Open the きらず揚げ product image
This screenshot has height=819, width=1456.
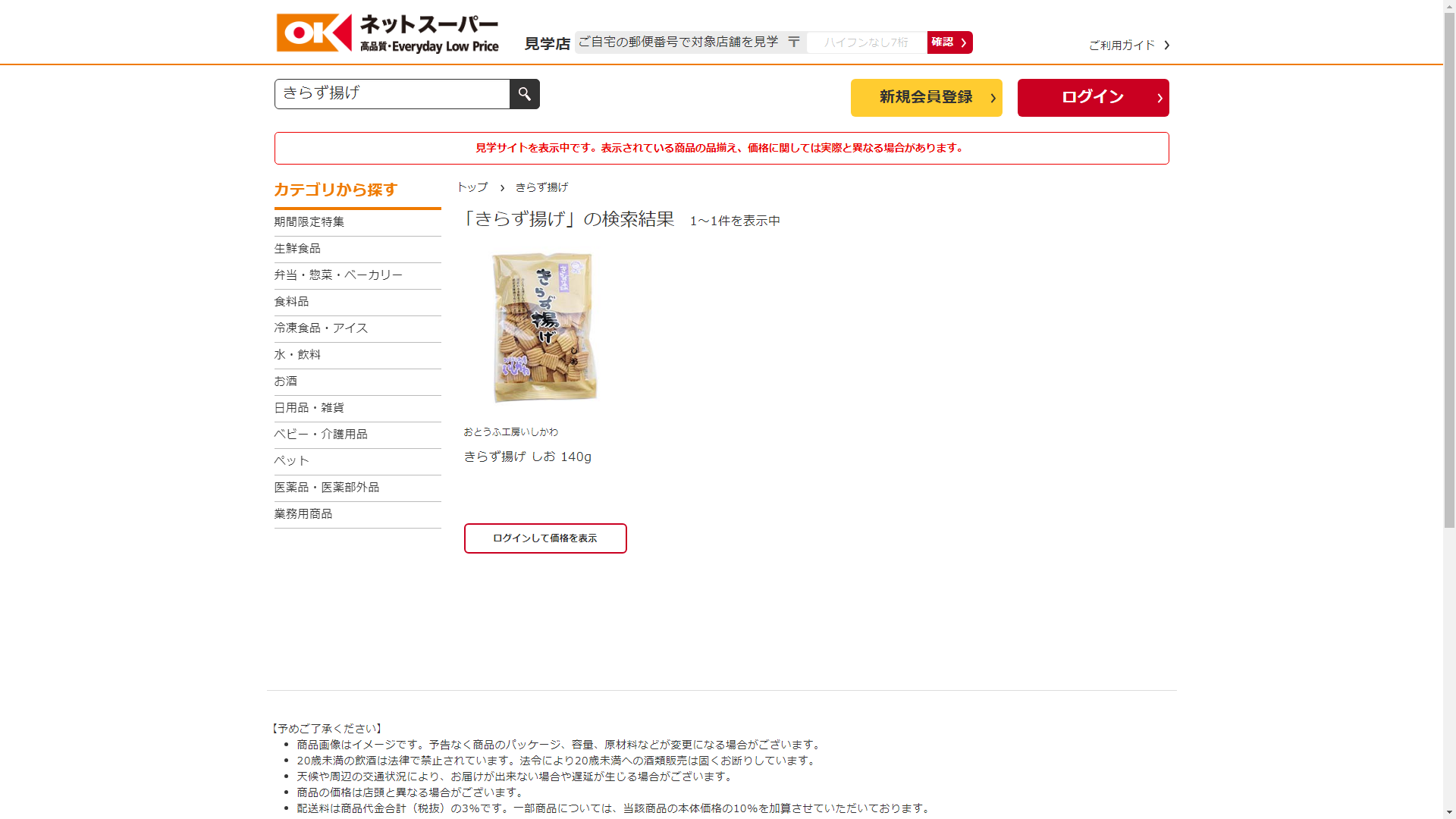point(544,327)
